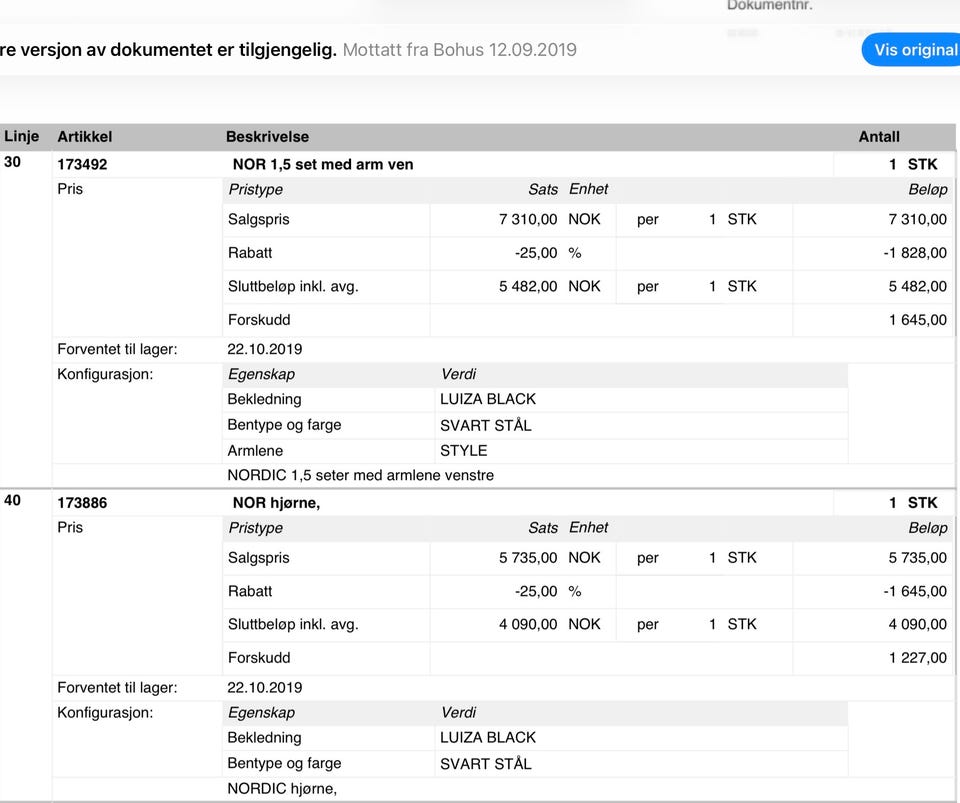The width and height of the screenshot is (960, 803).
Task: Select NORDIC 1,5 seter med armlene venstre text
Action: (x=361, y=475)
